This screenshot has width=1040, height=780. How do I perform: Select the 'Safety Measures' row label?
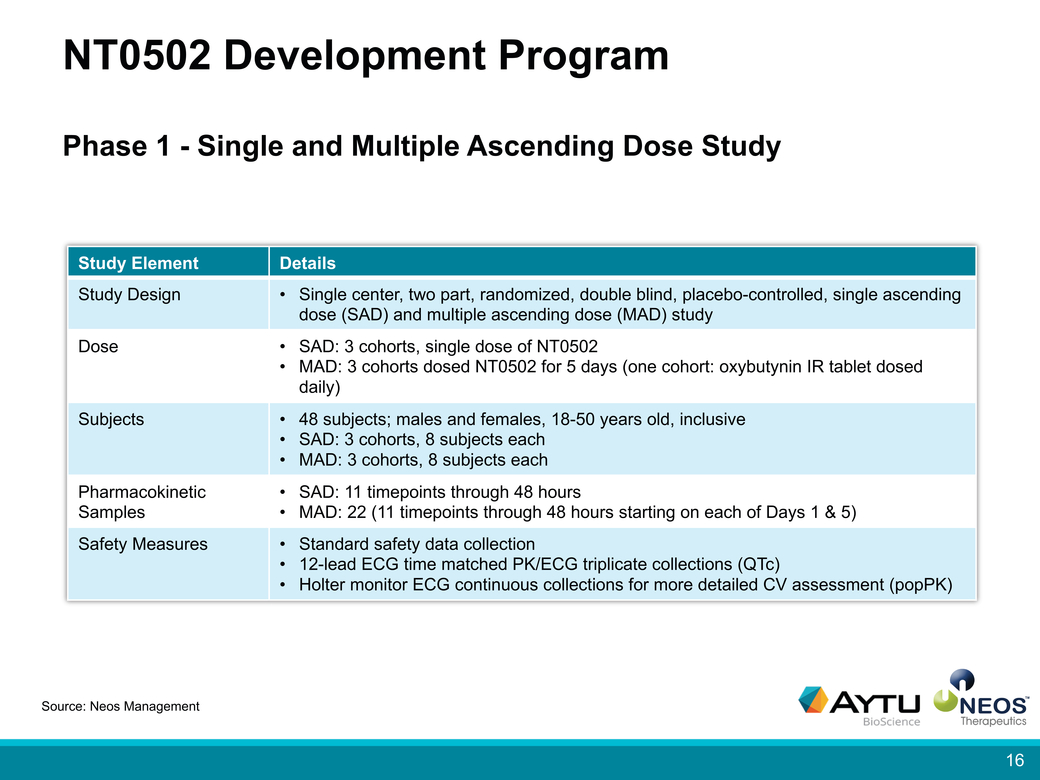click(143, 544)
